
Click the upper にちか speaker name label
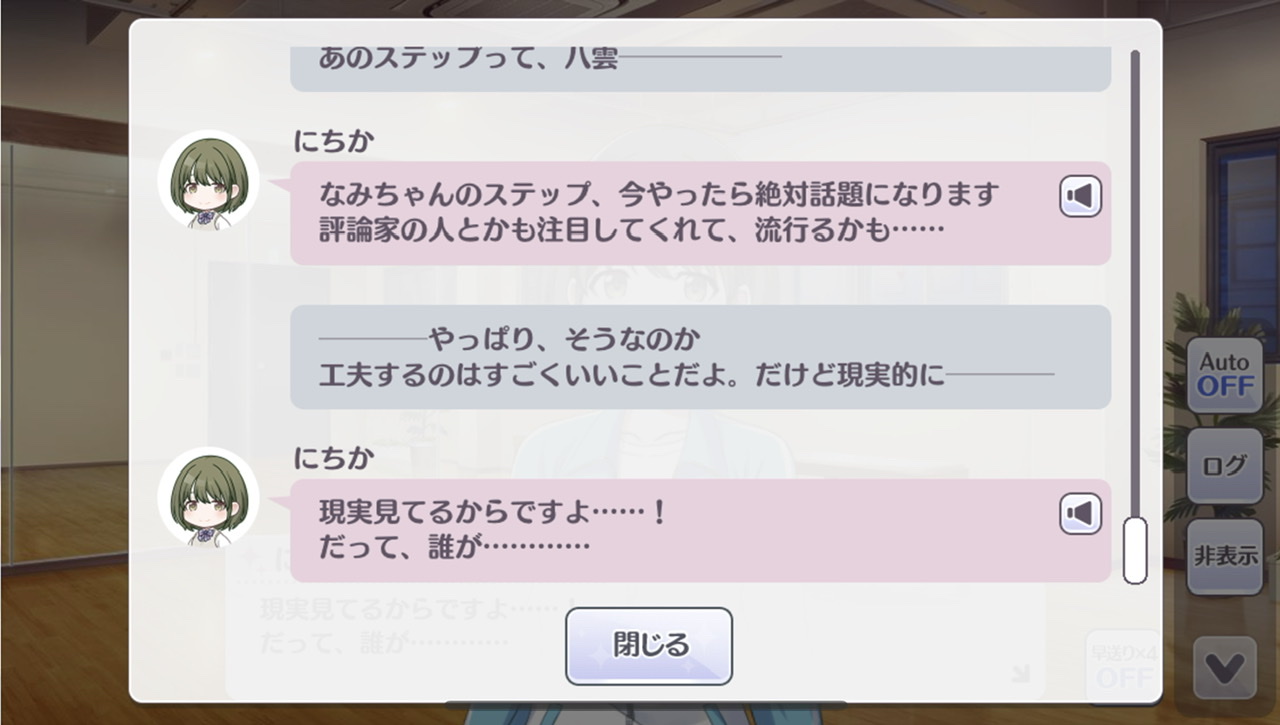[333, 142]
